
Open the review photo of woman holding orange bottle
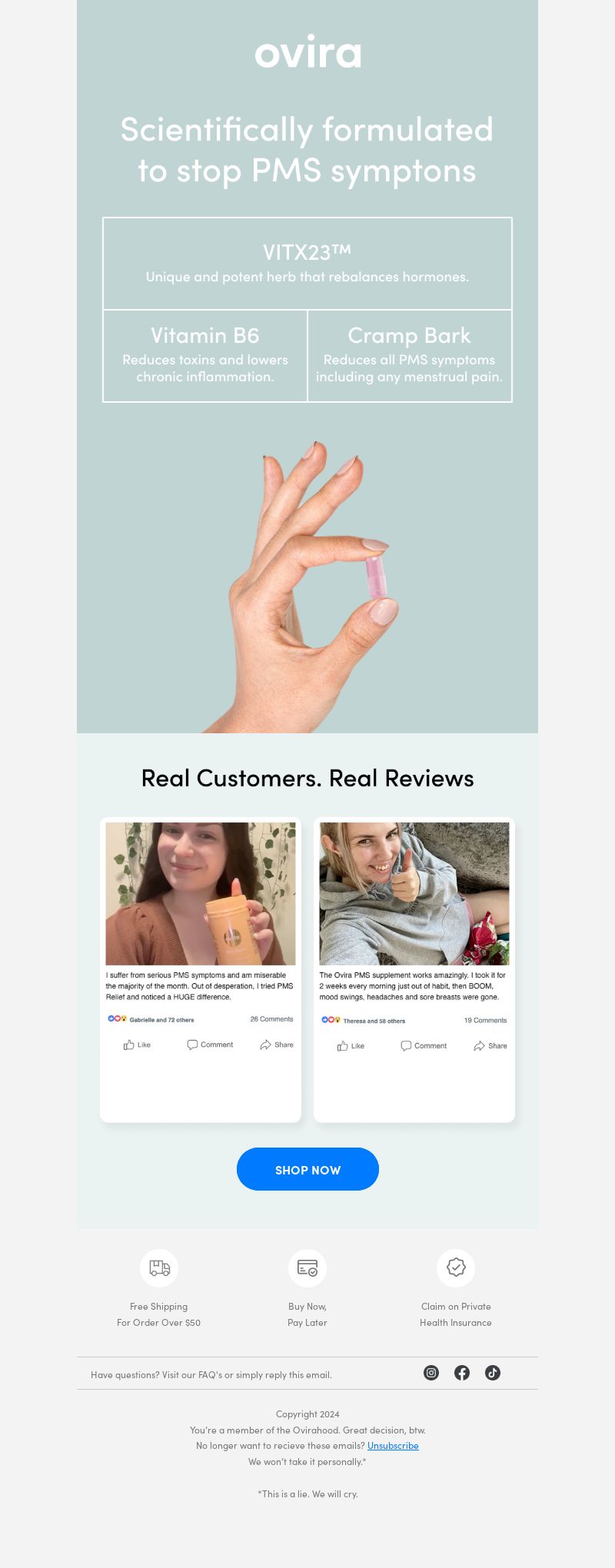pos(201,894)
